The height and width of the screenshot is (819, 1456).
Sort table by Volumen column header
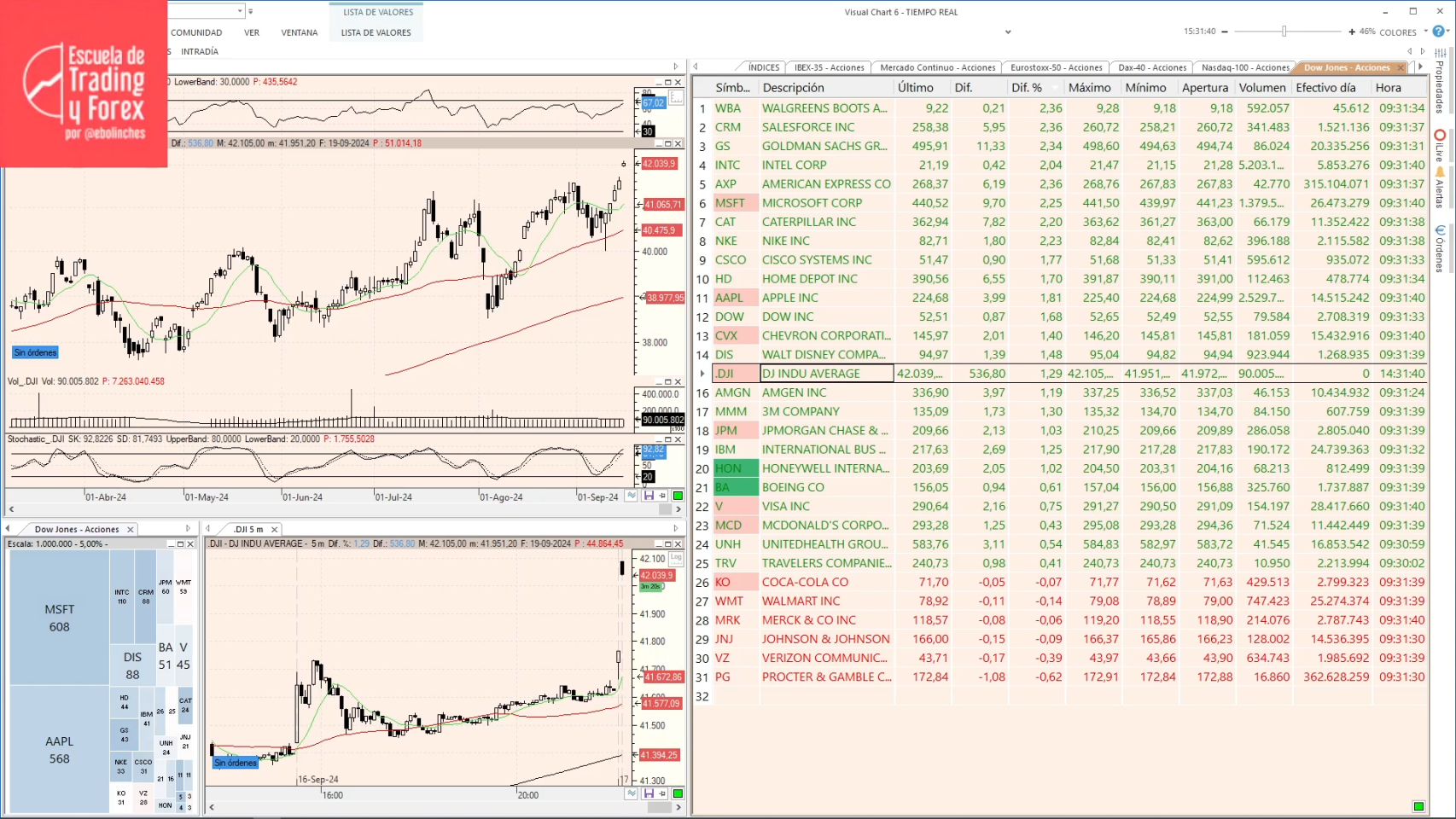1262,88
